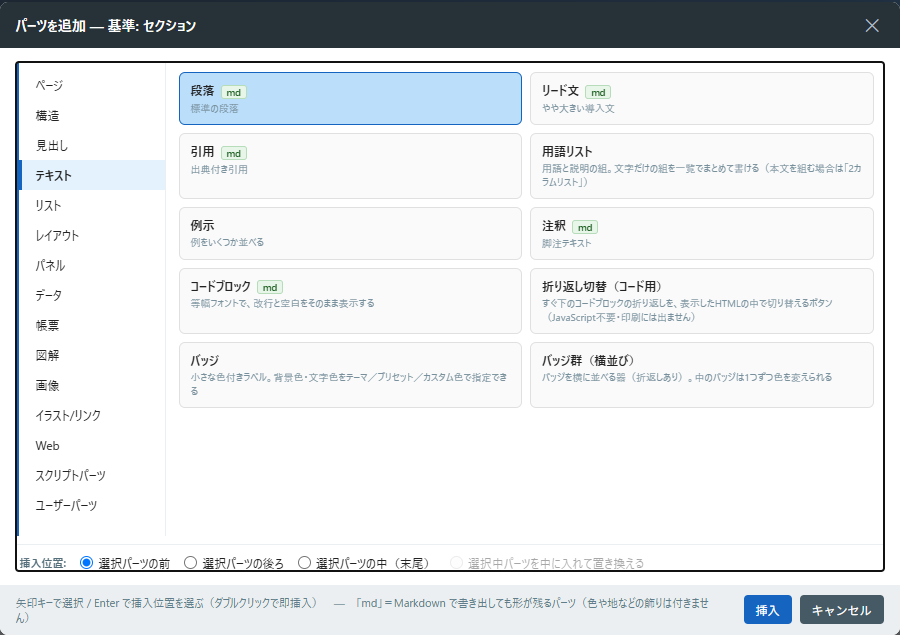Open the Web category
The image size is (900, 635).
(x=92, y=446)
